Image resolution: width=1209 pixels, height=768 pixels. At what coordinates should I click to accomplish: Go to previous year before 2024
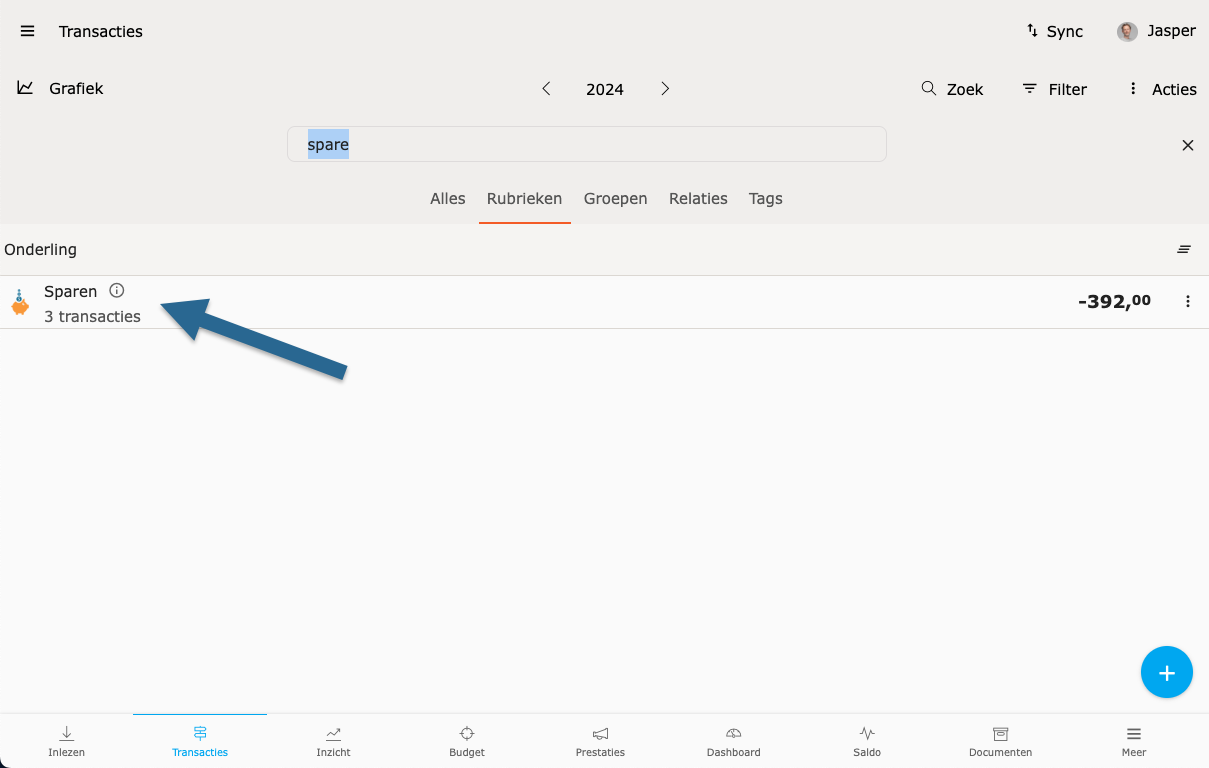pyautogui.click(x=546, y=88)
